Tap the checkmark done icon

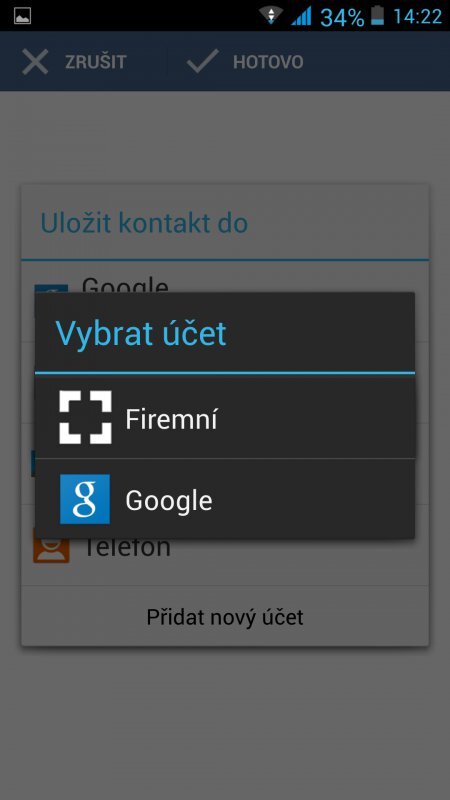click(203, 62)
